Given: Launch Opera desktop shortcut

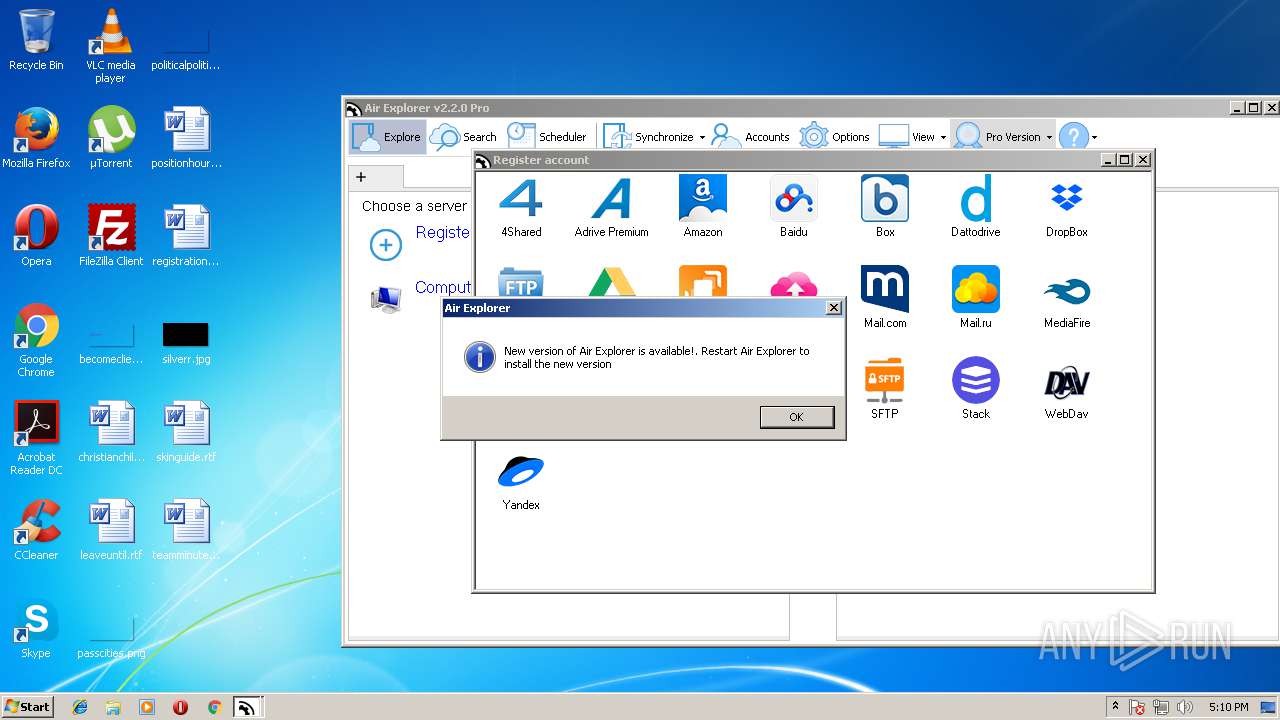Looking at the screenshot, I should (x=36, y=236).
